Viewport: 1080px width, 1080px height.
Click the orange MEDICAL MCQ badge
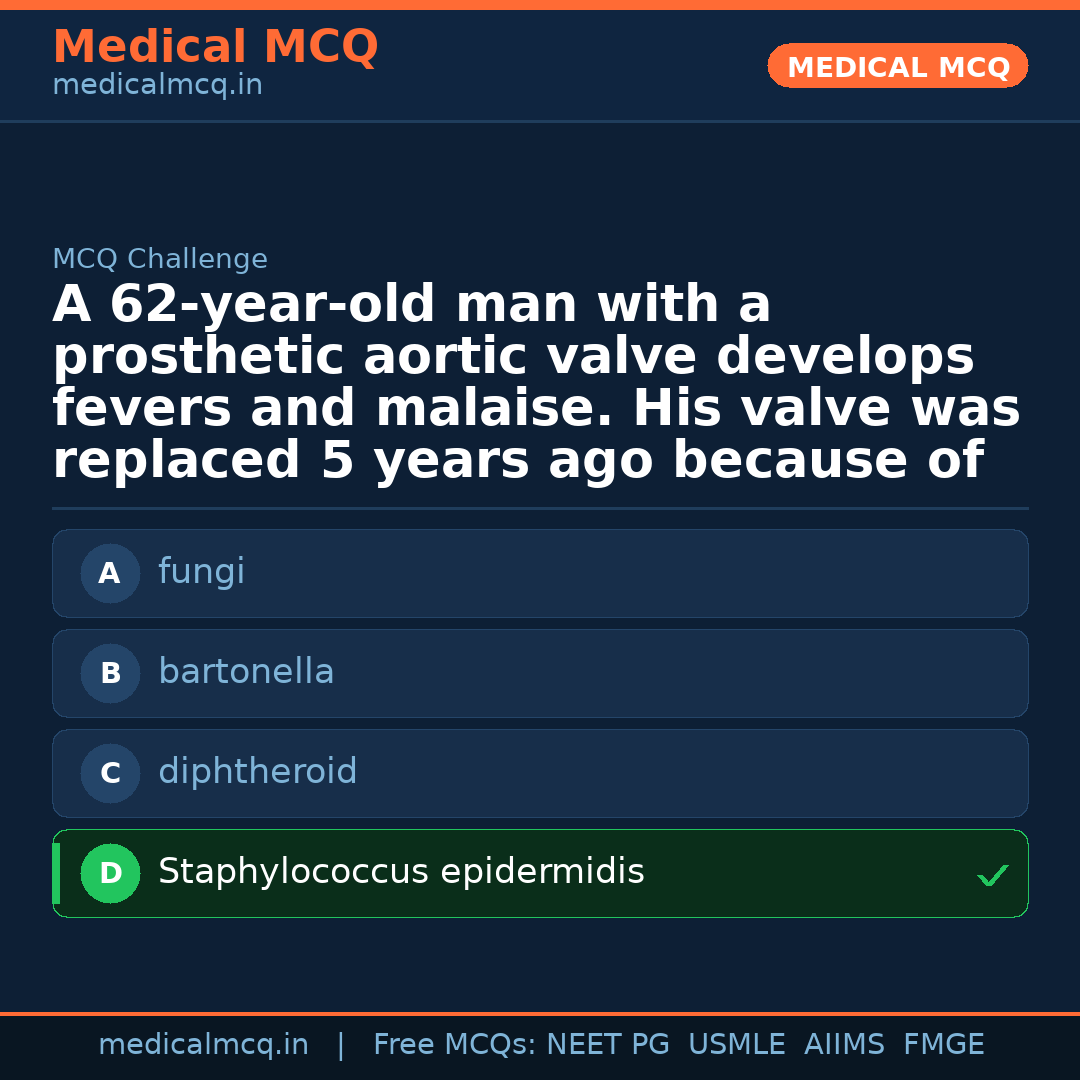[x=897, y=67]
